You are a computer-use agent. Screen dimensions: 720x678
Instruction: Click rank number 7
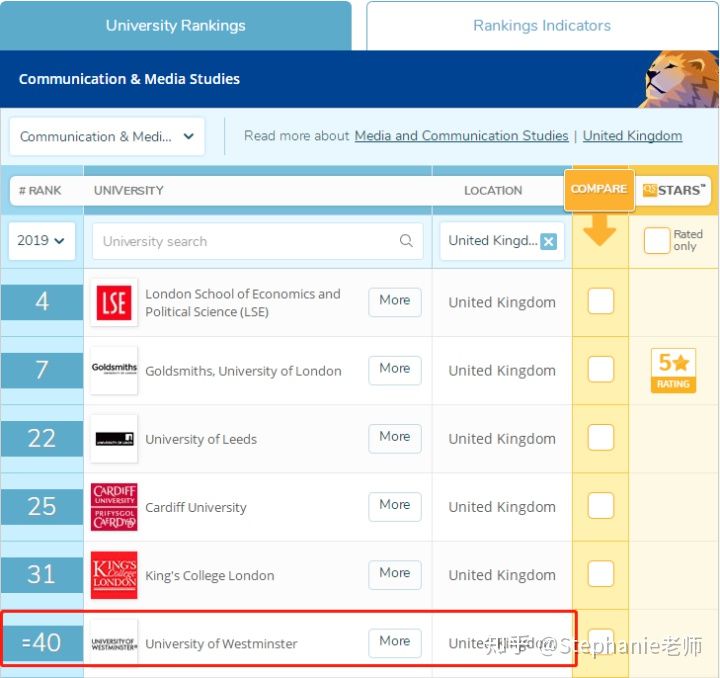point(42,370)
